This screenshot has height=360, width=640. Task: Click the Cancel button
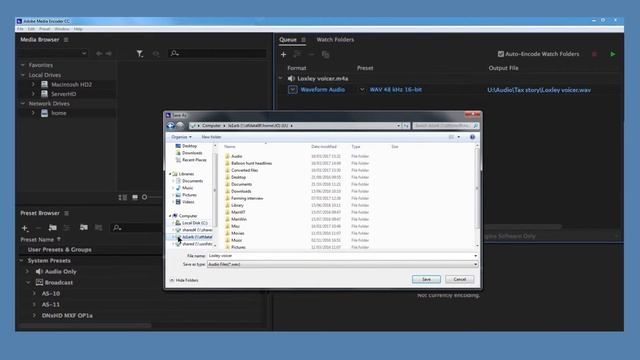click(x=460, y=279)
